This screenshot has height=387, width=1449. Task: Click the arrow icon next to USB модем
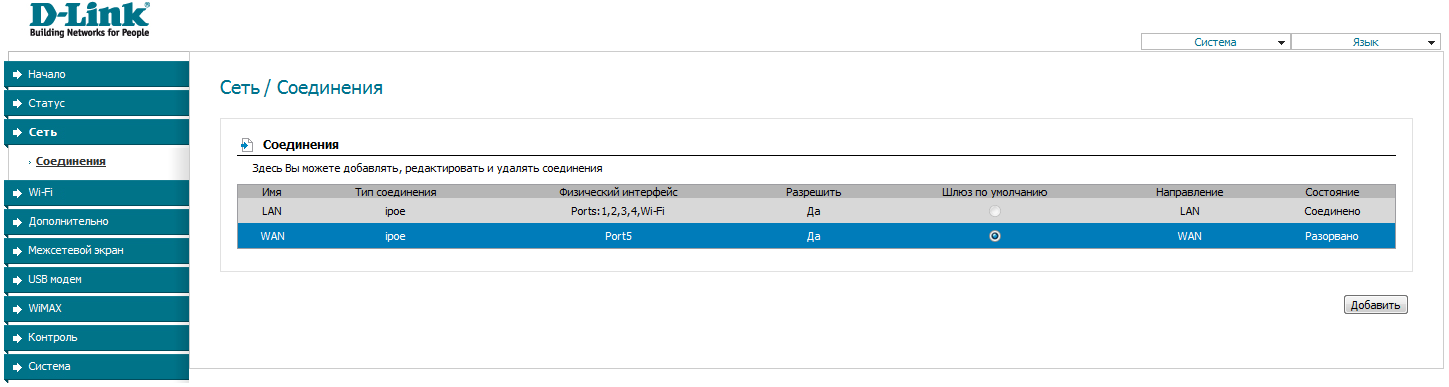coord(17,279)
